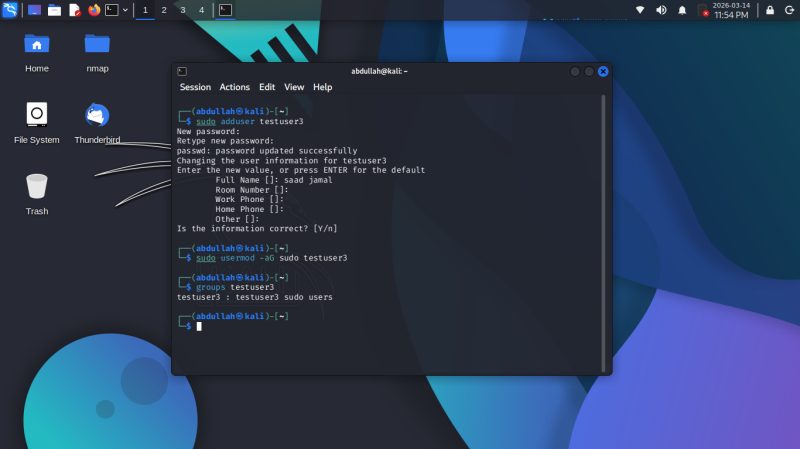Image resolution: width=800 pixels, height=449 pixels.
Task: Launch Firefox from the top panel
Action: 94,10
